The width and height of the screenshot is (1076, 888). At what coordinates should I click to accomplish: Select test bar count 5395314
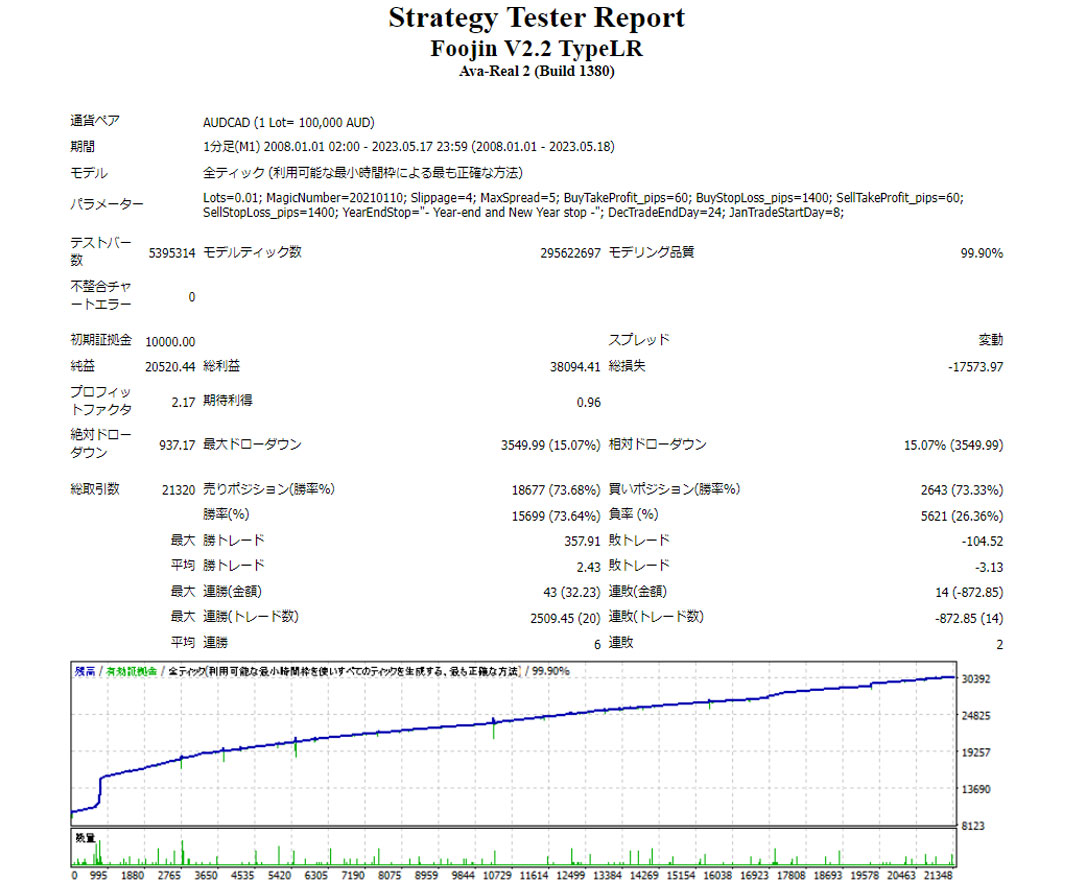[x=172, y=253]
